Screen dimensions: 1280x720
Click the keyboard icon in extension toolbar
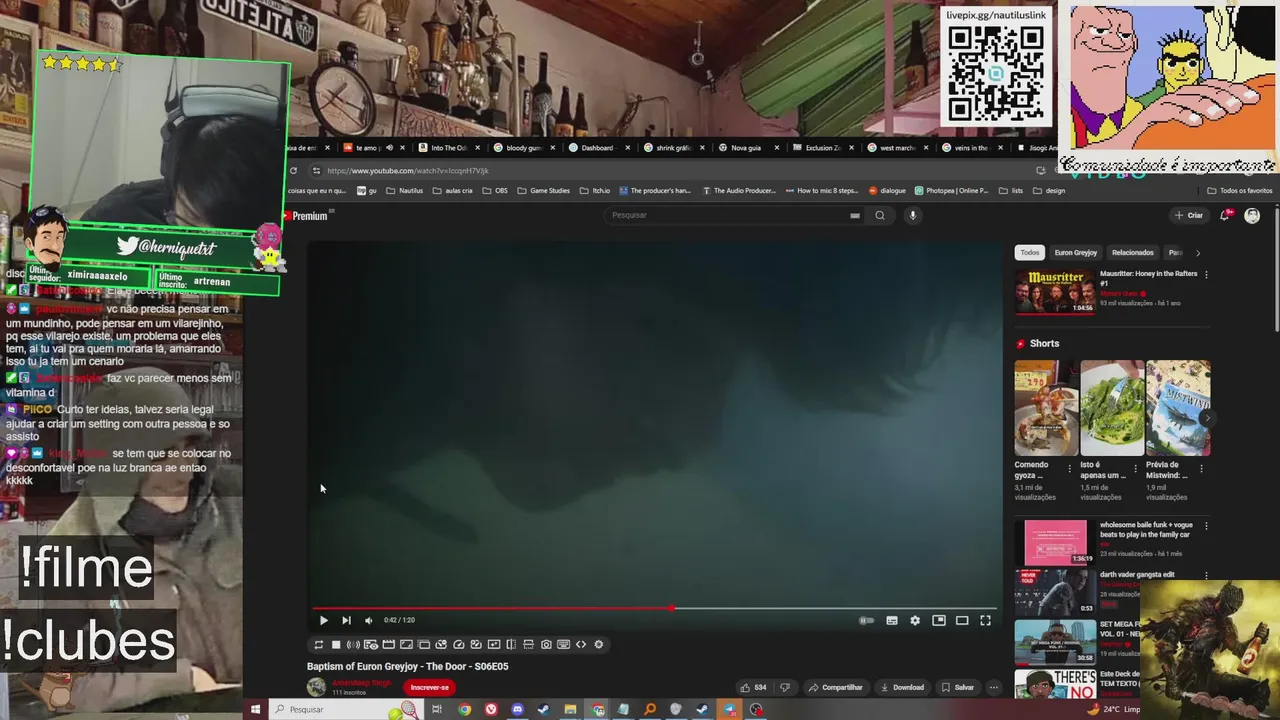click(563, 645)
